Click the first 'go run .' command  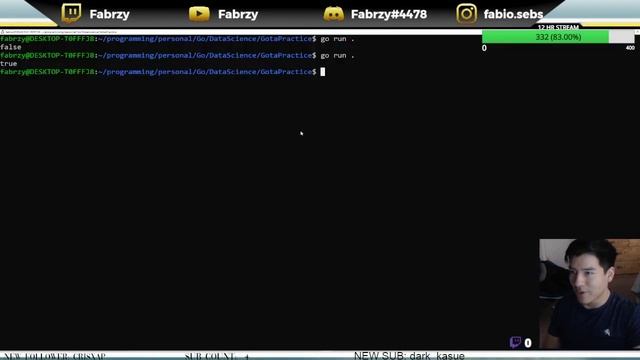point(337,39)
